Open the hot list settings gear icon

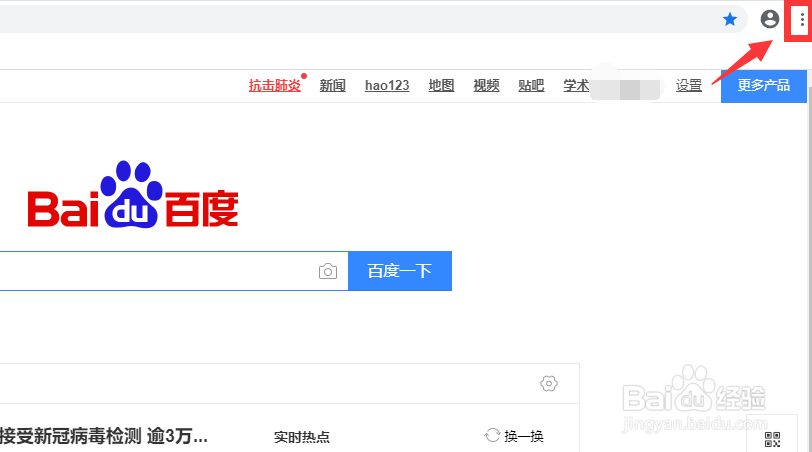coord(549,384)
